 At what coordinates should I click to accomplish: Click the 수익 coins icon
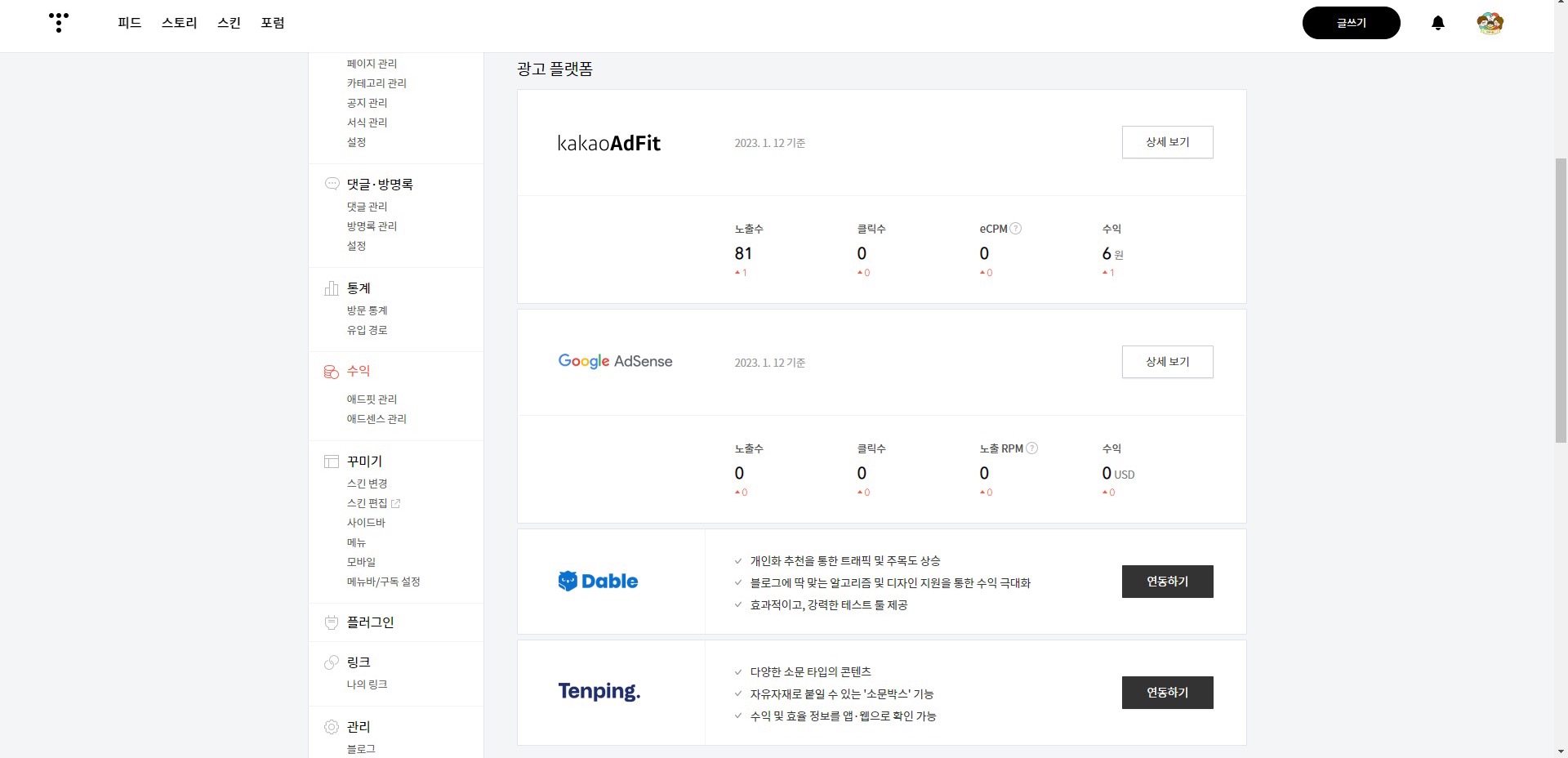pyautogui.click(x=332, y=372)
